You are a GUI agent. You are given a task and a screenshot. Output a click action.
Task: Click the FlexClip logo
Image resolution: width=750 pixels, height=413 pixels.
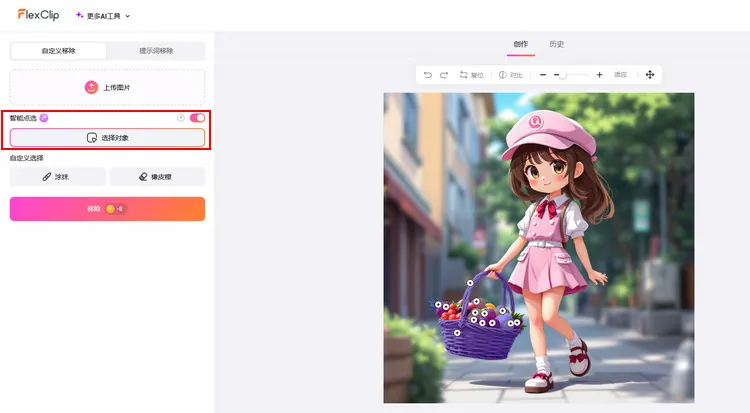pyautogui.click(x=39, y=15)
